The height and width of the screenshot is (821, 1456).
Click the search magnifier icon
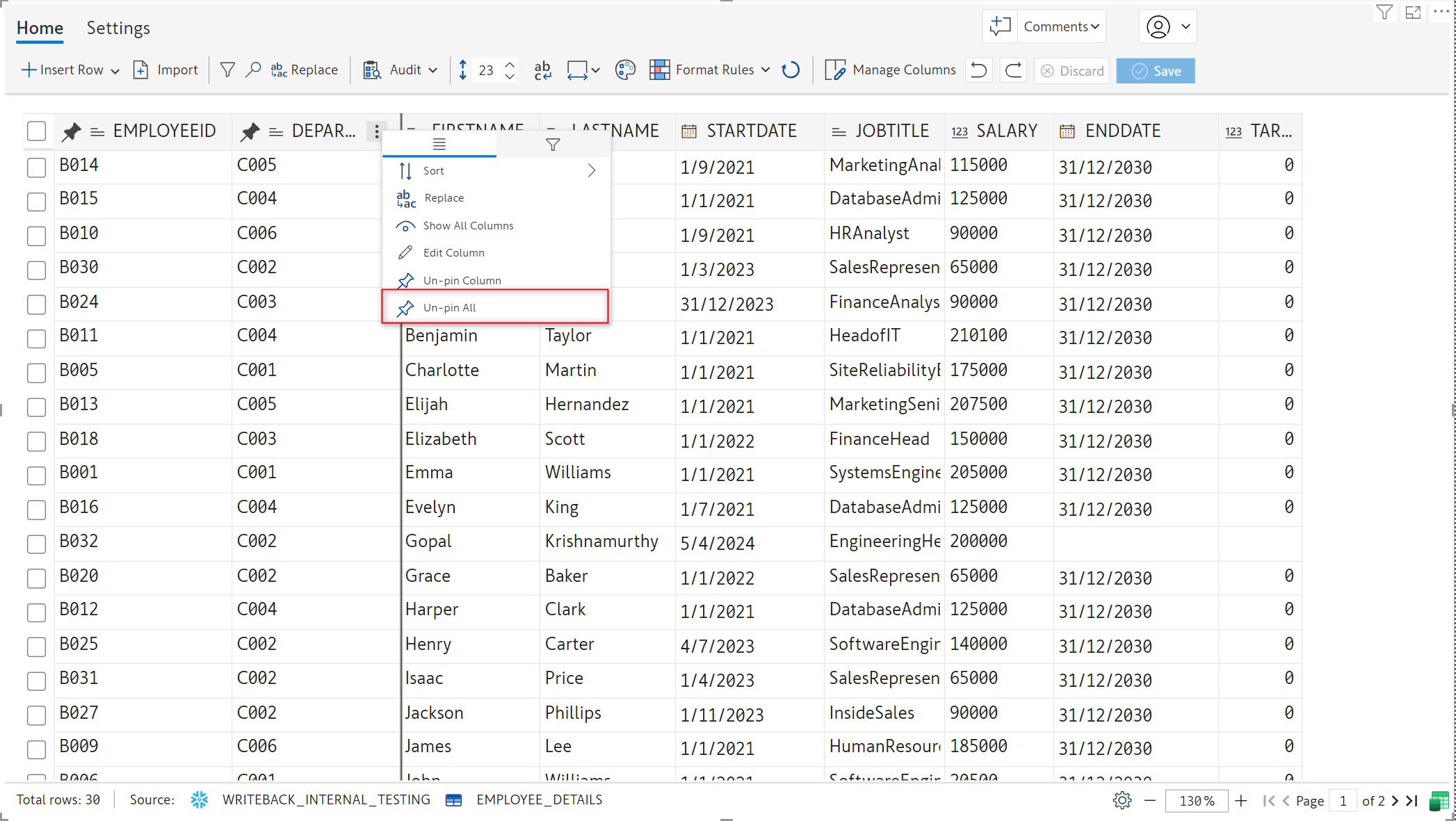point(253,70)
